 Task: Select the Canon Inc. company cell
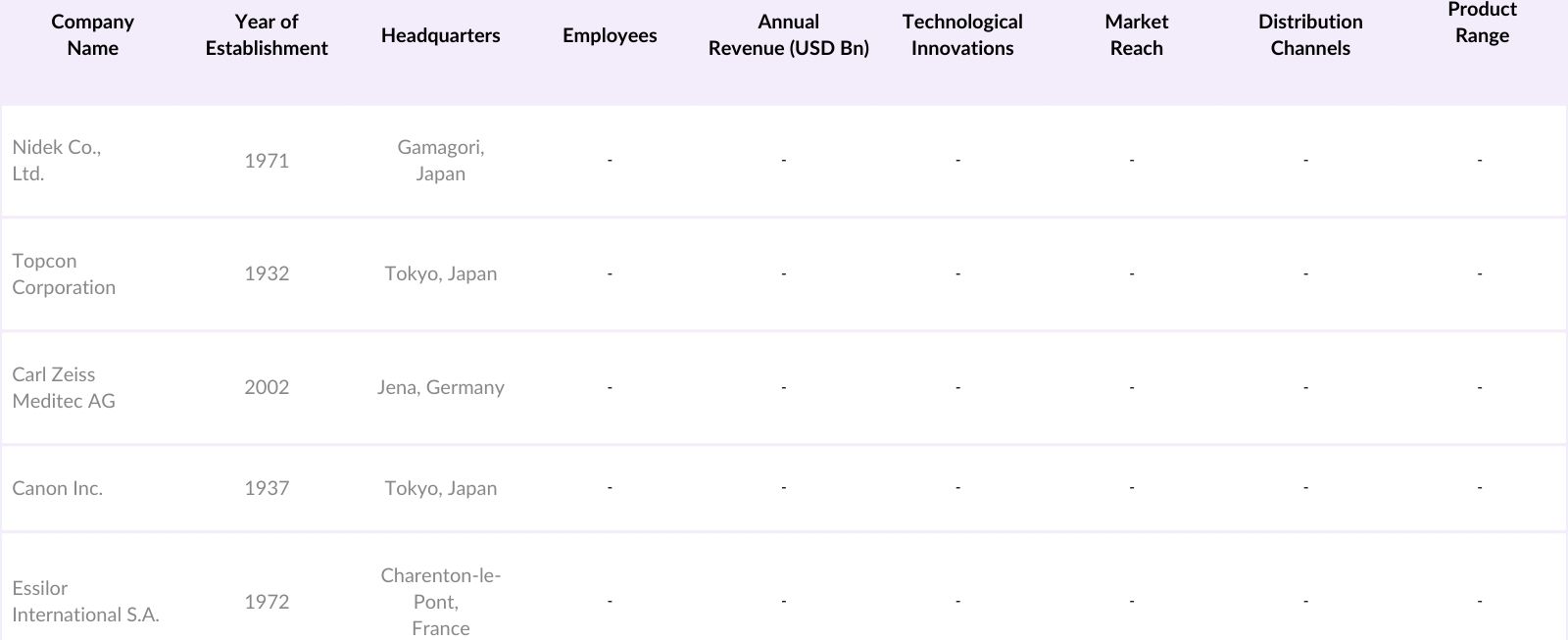(57, 488)
